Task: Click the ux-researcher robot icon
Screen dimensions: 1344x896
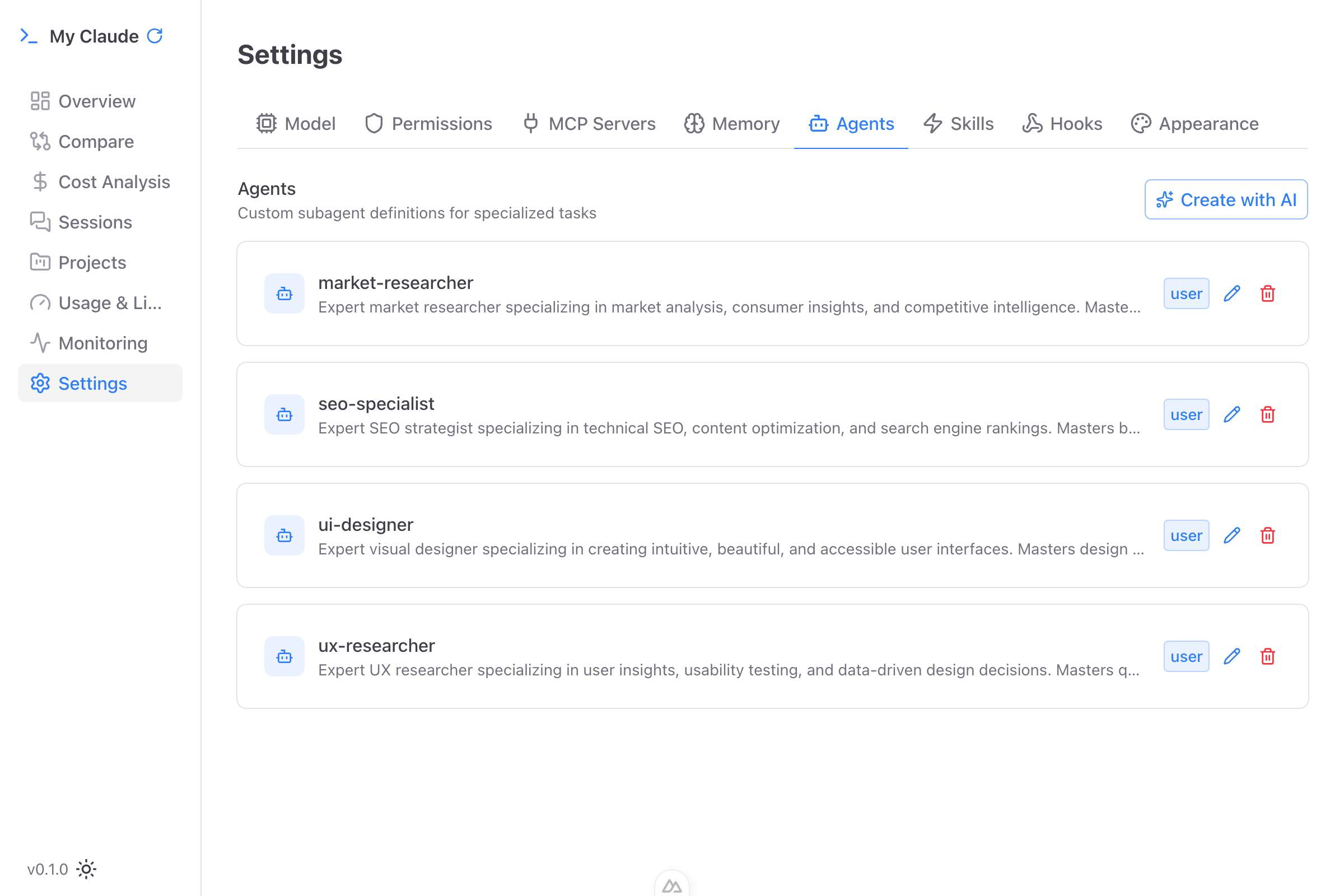Action: 284,656
